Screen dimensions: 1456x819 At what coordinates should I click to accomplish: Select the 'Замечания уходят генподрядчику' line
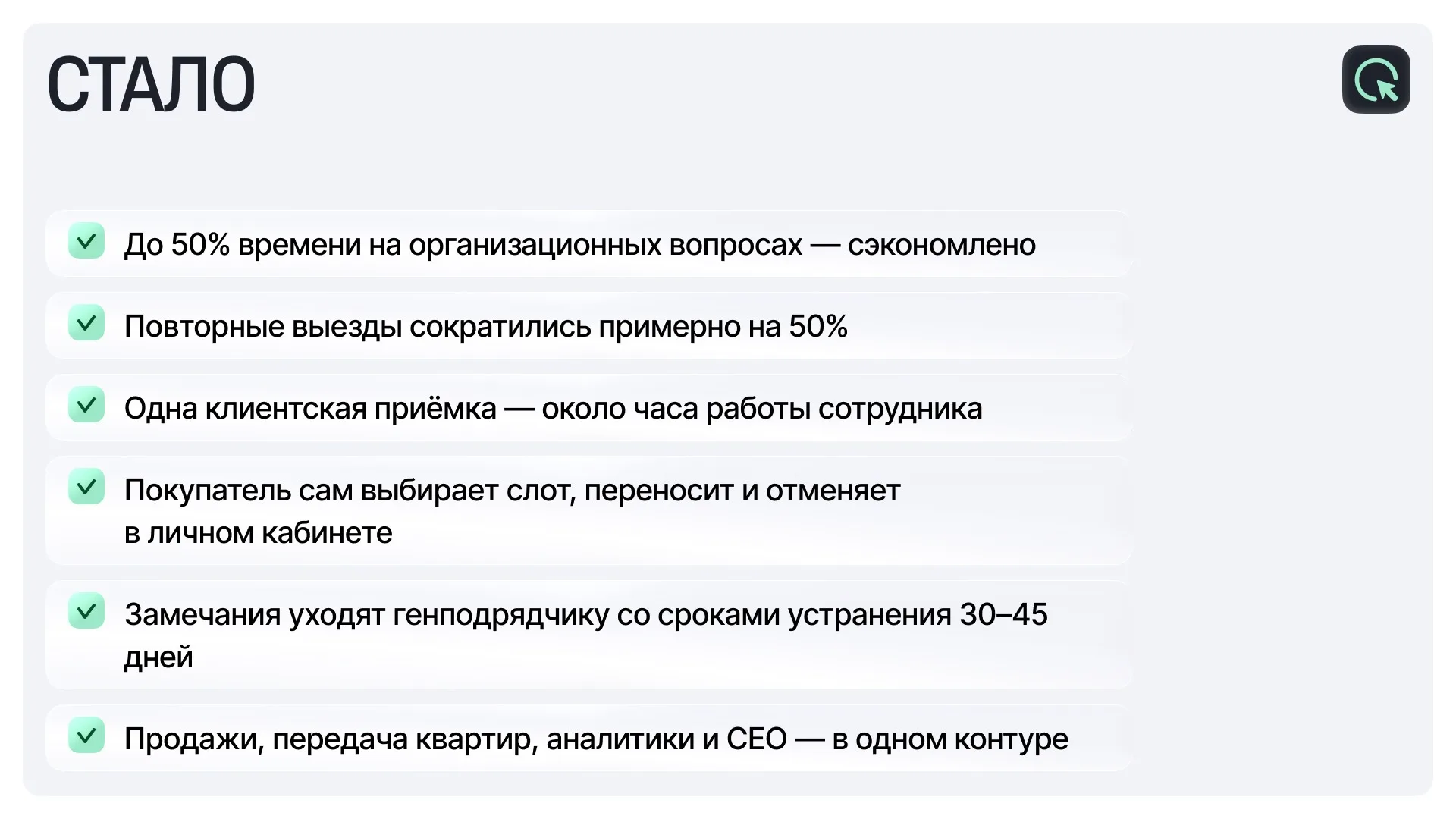(586, 614)
